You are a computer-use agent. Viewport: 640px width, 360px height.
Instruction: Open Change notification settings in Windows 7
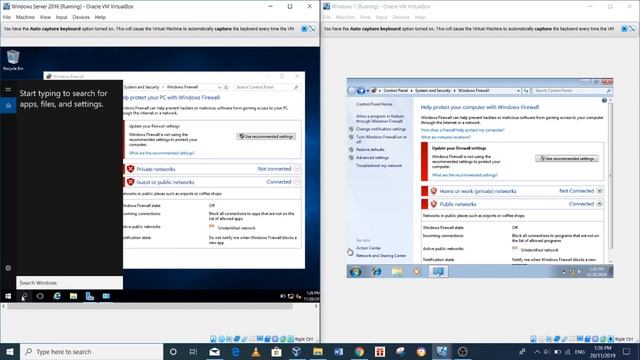pos(381,129)
